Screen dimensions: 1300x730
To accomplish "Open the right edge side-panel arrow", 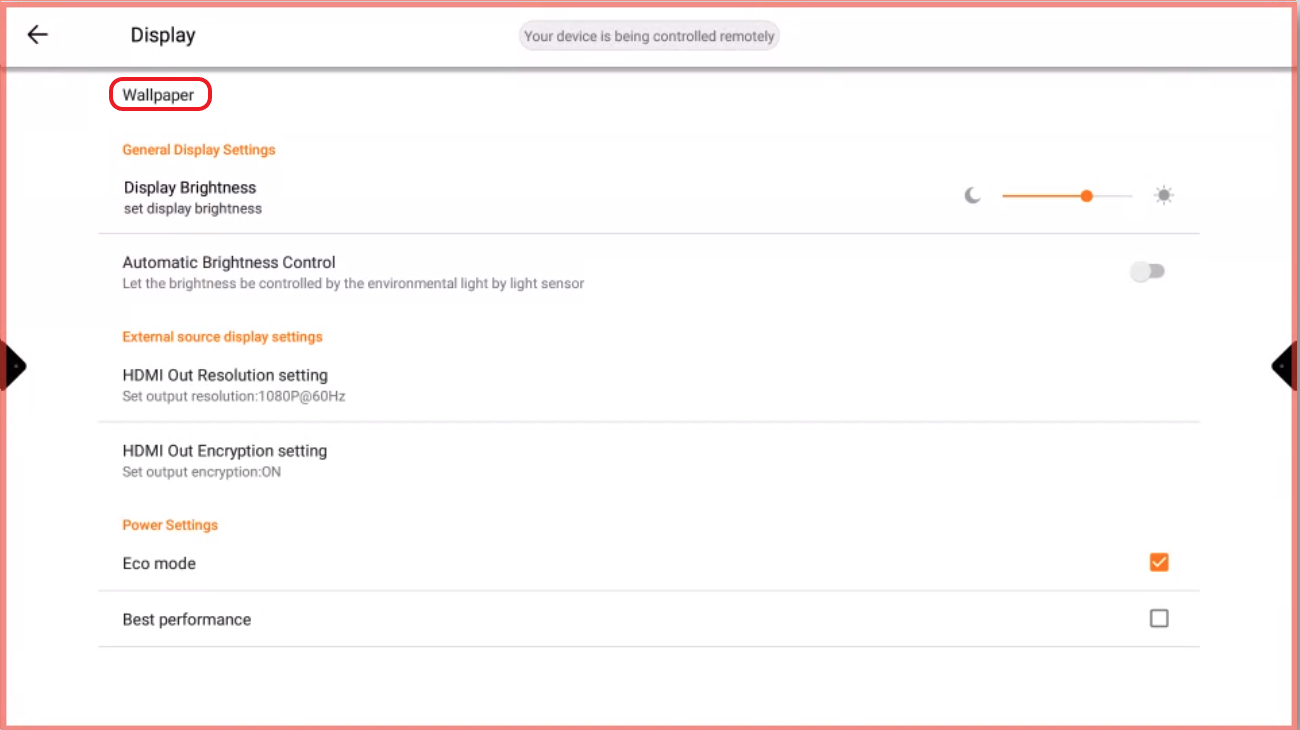I will tap(1284, 366).
